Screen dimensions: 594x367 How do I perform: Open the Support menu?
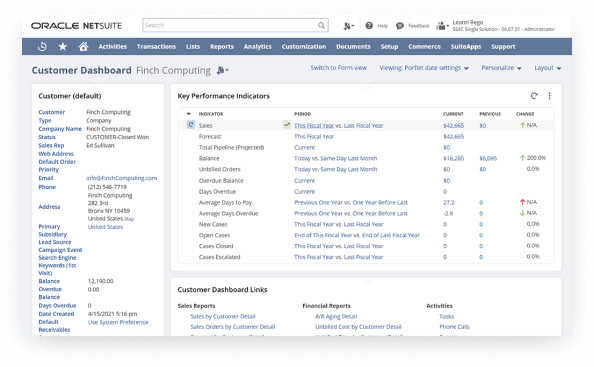coord(503,47)
